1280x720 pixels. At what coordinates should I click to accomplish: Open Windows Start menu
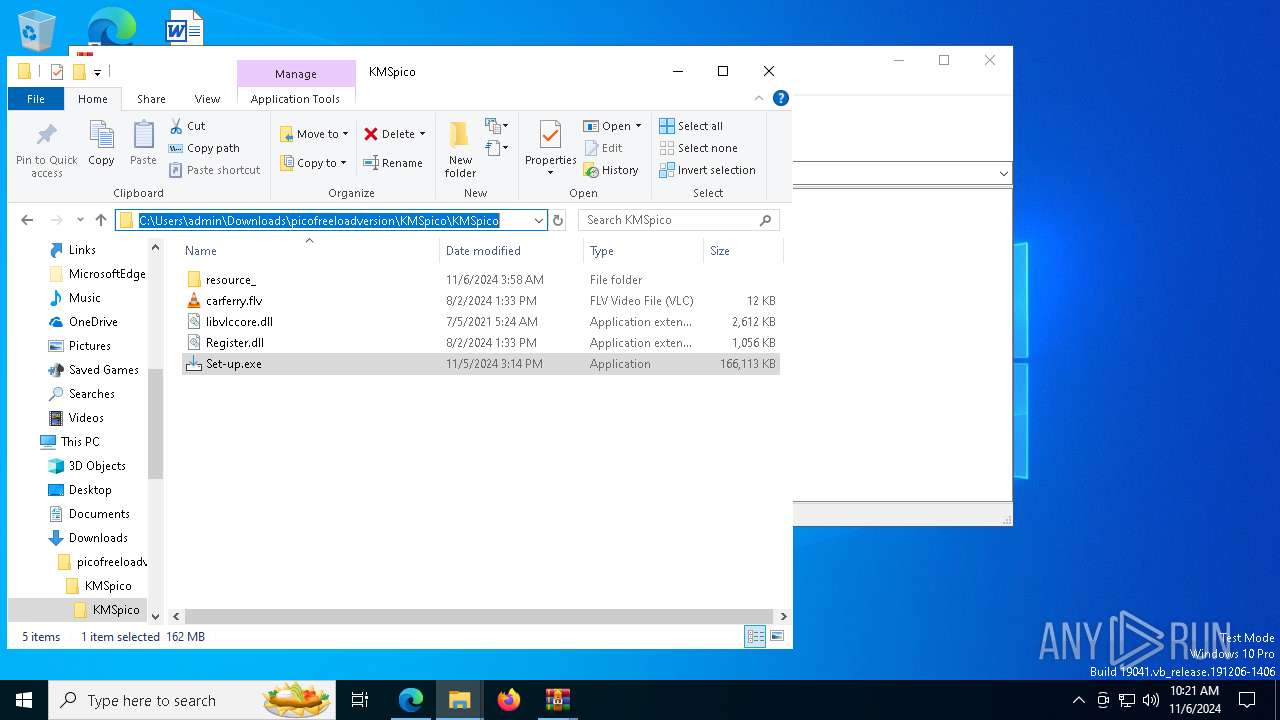[24, 700]
